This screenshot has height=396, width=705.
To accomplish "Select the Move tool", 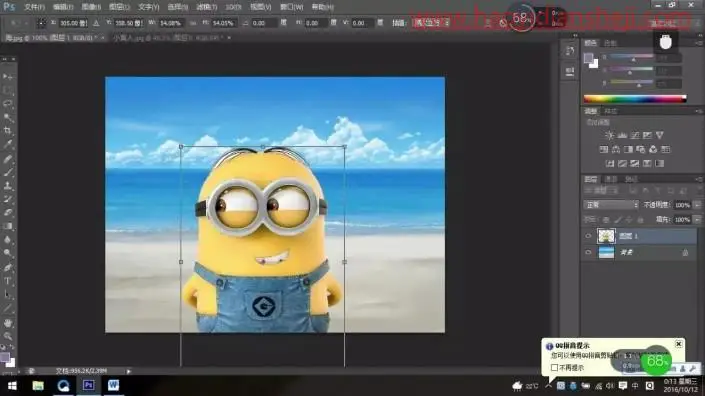I will (x=8, y=77).
